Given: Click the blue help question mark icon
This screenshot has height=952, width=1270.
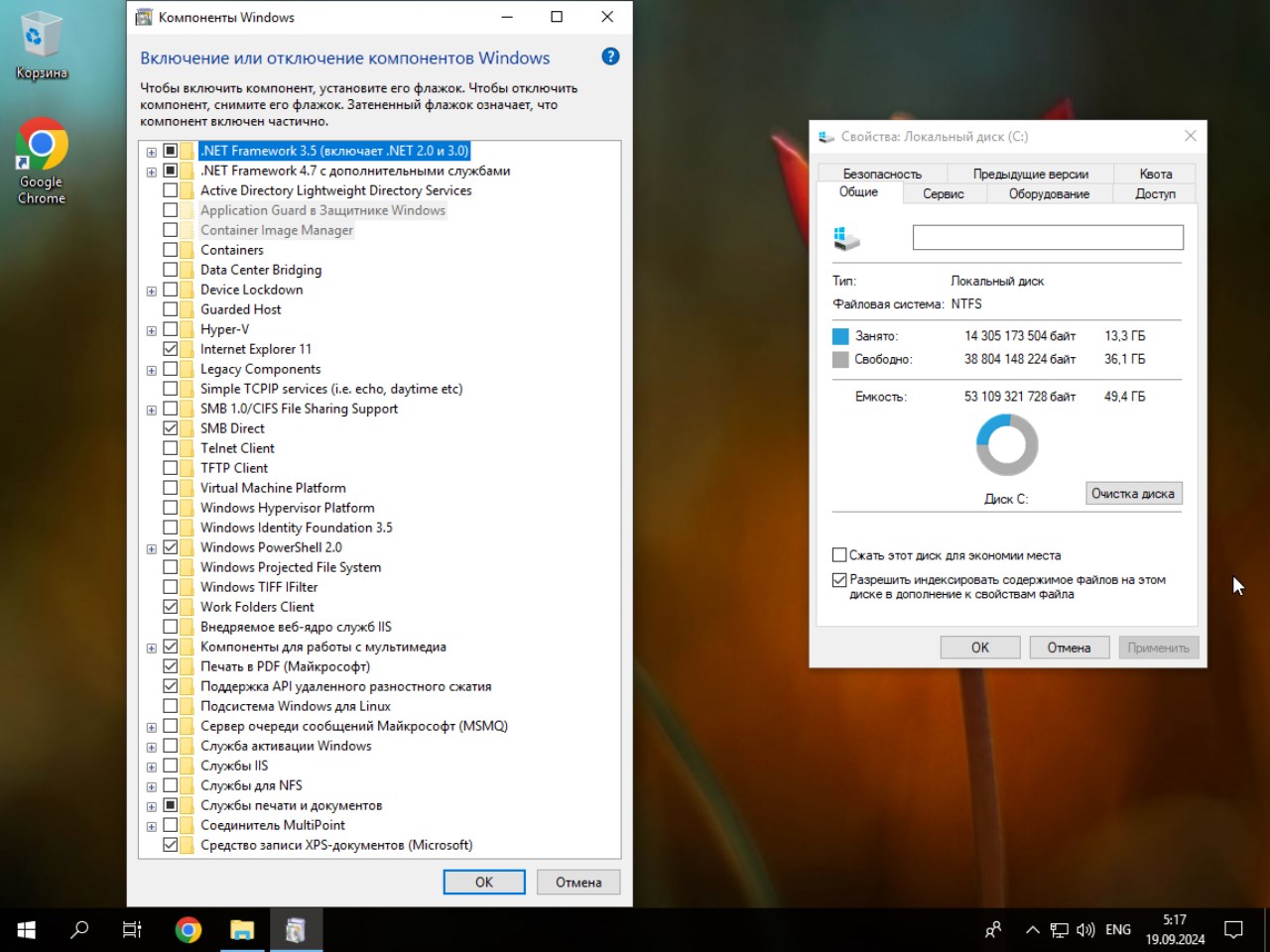Looking at the screenshot, I should pyautogui.click(x=610, y=57).
